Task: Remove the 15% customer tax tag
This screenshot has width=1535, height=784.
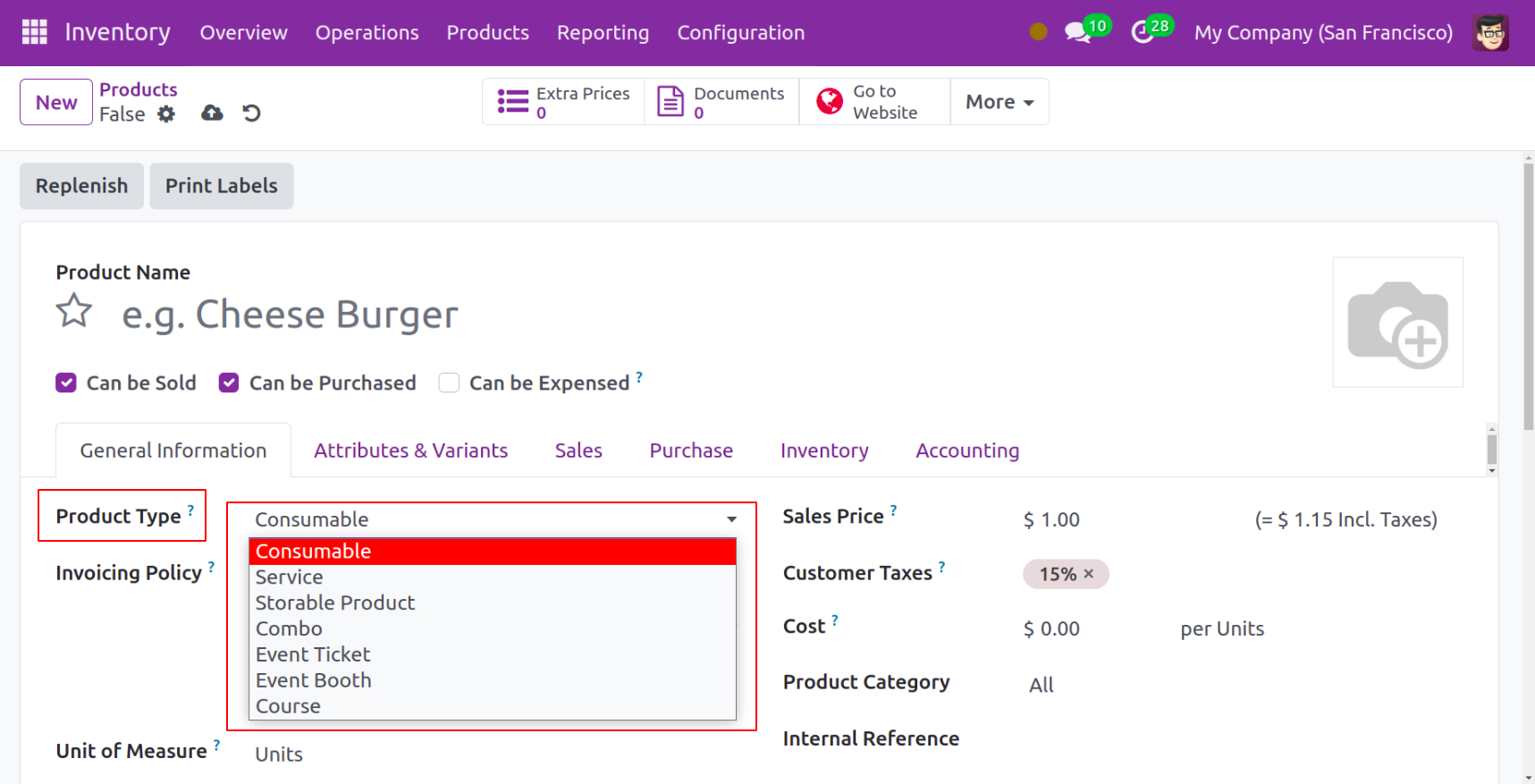Action: (x=1089, y=574)
